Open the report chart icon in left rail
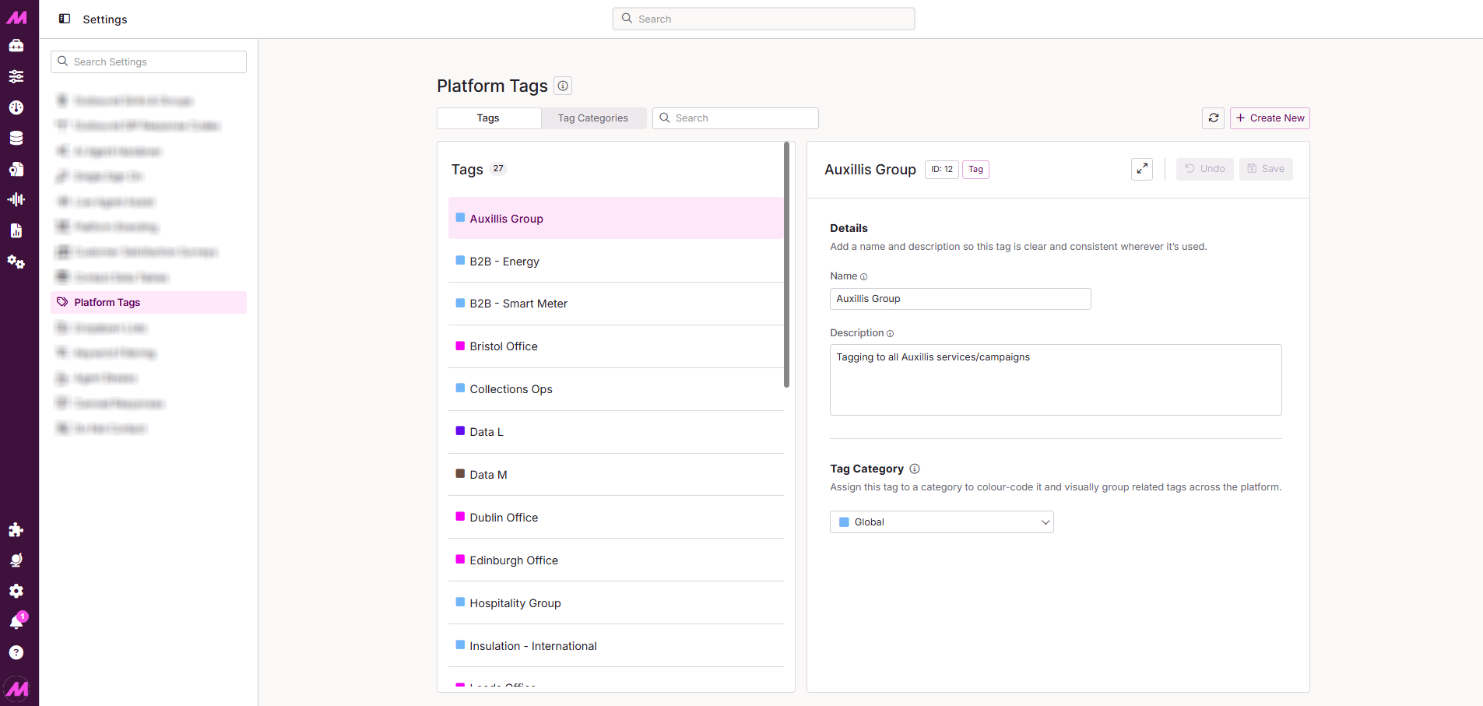The height and width of the screenshot is (706, 1483). click(16, 230)
